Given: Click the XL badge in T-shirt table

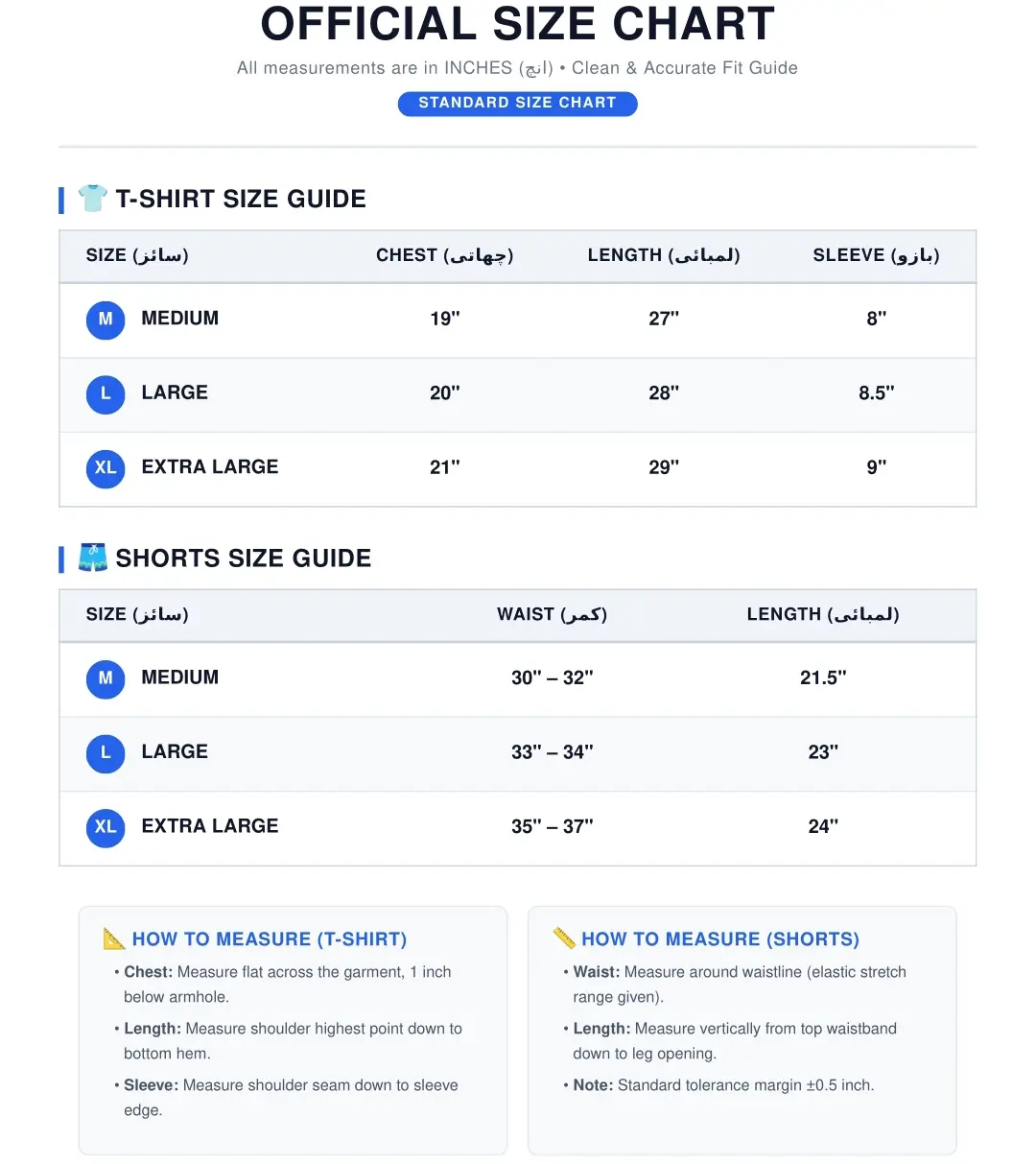Looking at the screenshot, I should pyautogui.click(x=106, y=468).
